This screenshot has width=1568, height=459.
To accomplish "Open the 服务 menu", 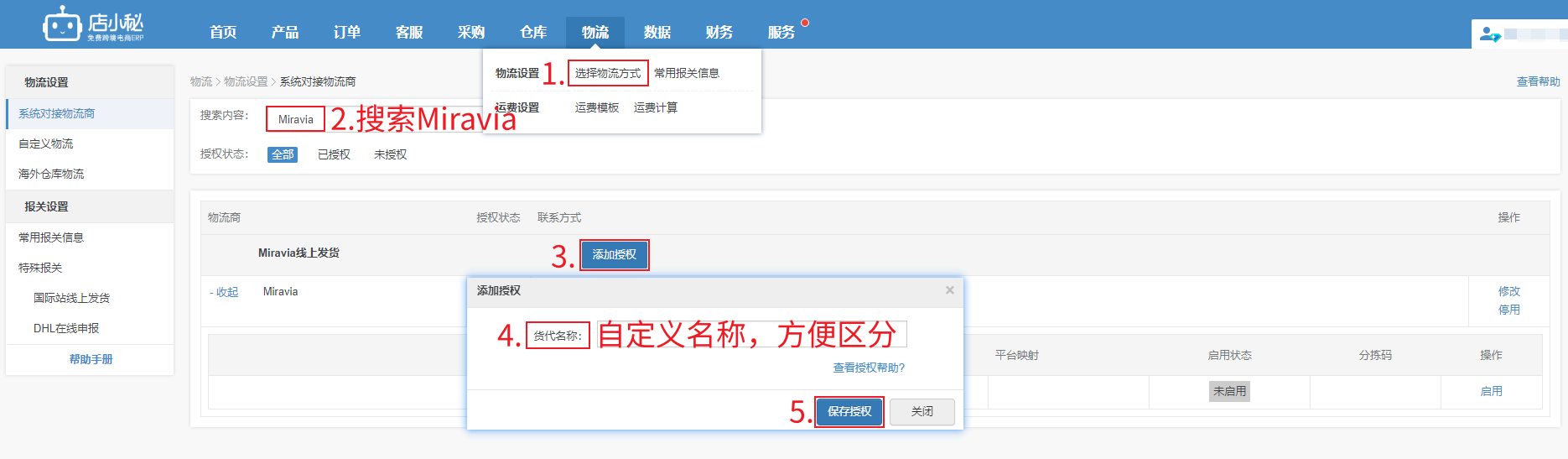I will pyautogui.click(x=781, y=32).
